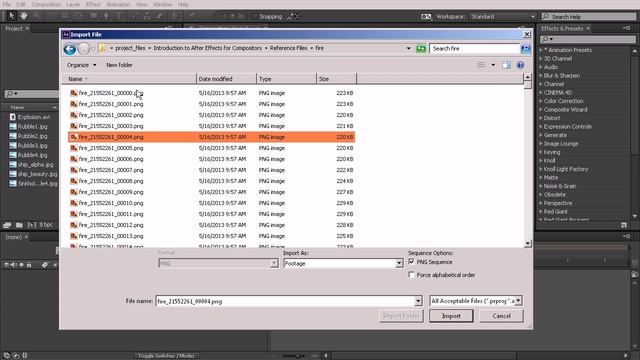The image size is (640, 360).
Task: Click Toggle Switches / Modes button
Action: click(167, 356)
